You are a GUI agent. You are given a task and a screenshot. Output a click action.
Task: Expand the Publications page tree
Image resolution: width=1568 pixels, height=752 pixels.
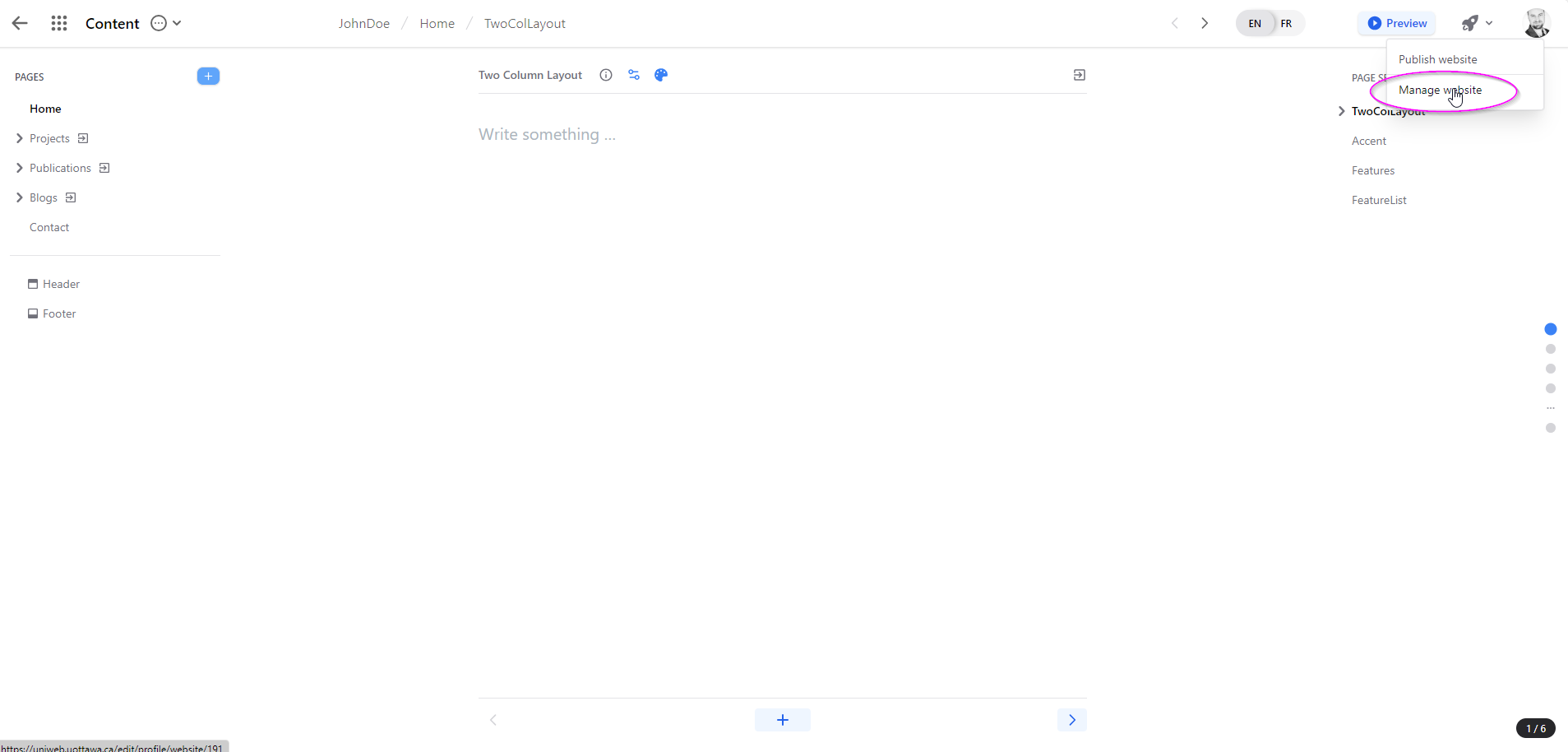19,167
